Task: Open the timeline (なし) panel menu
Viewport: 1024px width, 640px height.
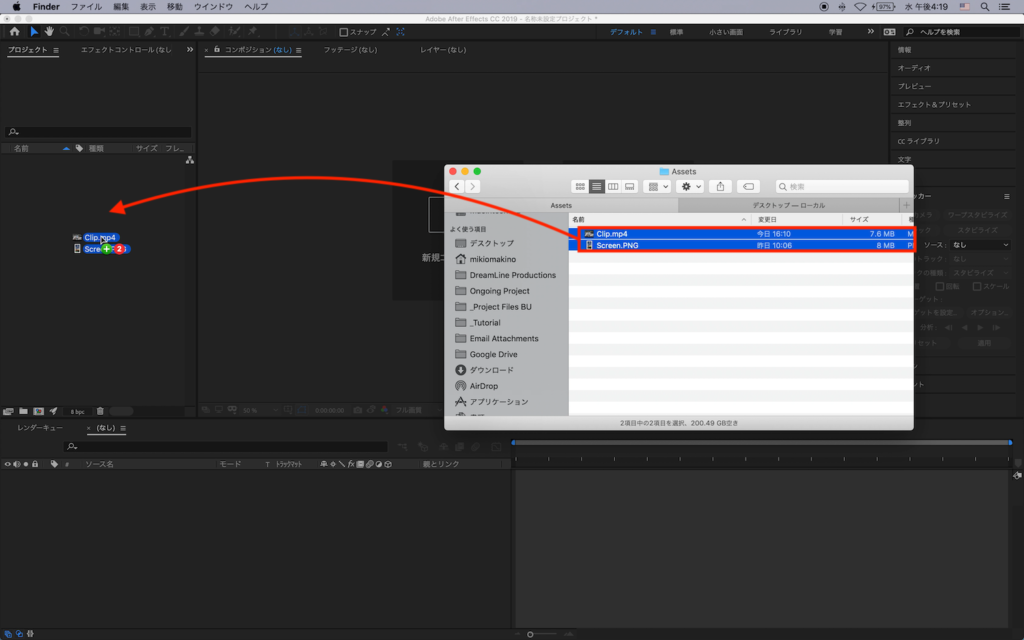Action: click(x=123, y=428)
